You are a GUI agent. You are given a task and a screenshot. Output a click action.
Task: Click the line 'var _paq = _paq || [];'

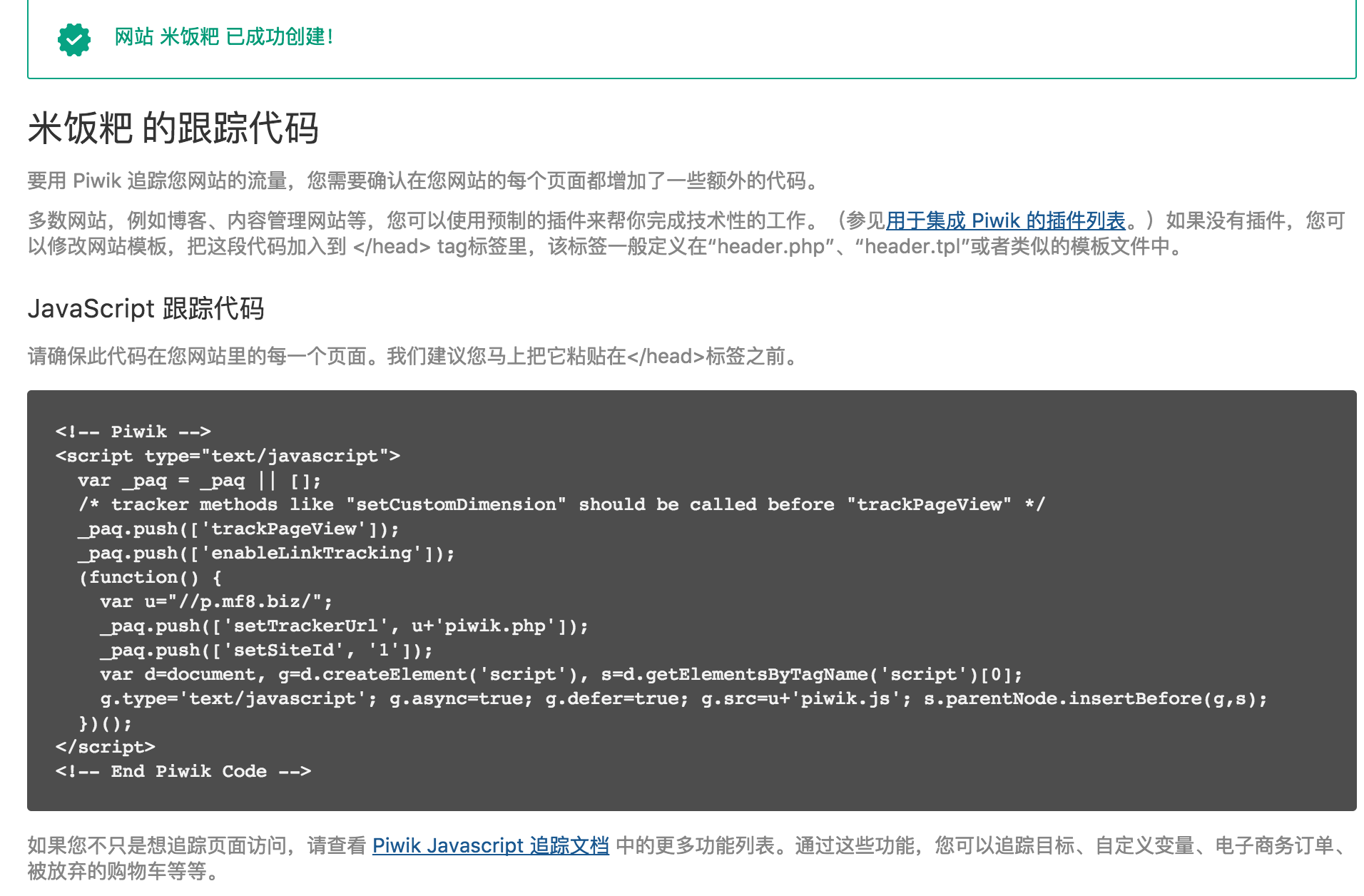(200, 480)
